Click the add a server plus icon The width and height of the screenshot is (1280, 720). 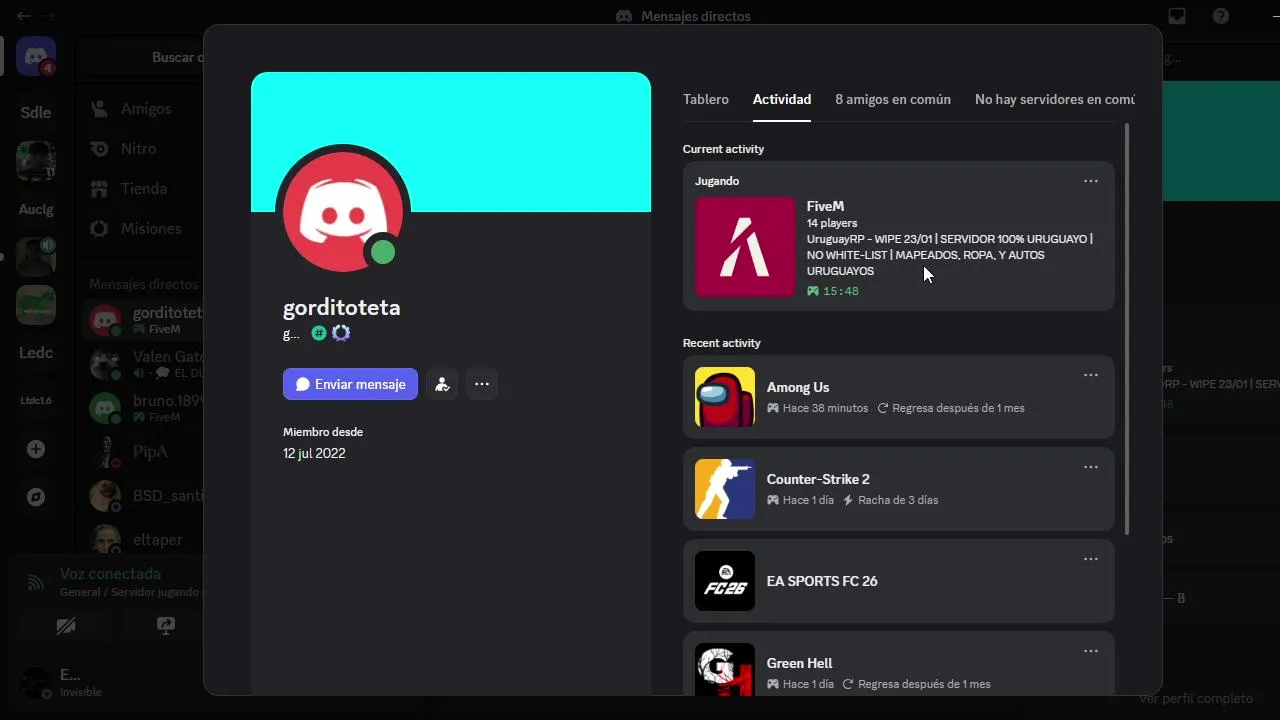(36, 449)
